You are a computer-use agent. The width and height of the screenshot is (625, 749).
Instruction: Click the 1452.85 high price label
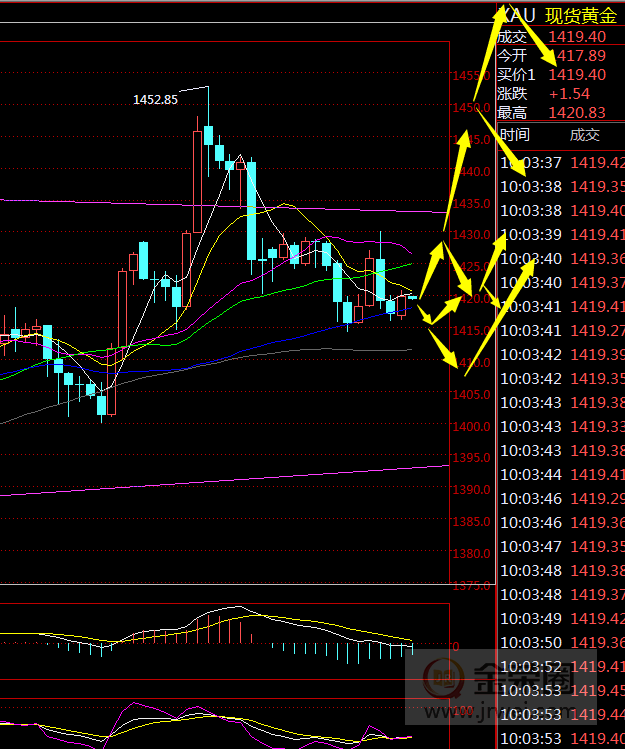click(155, 100)
